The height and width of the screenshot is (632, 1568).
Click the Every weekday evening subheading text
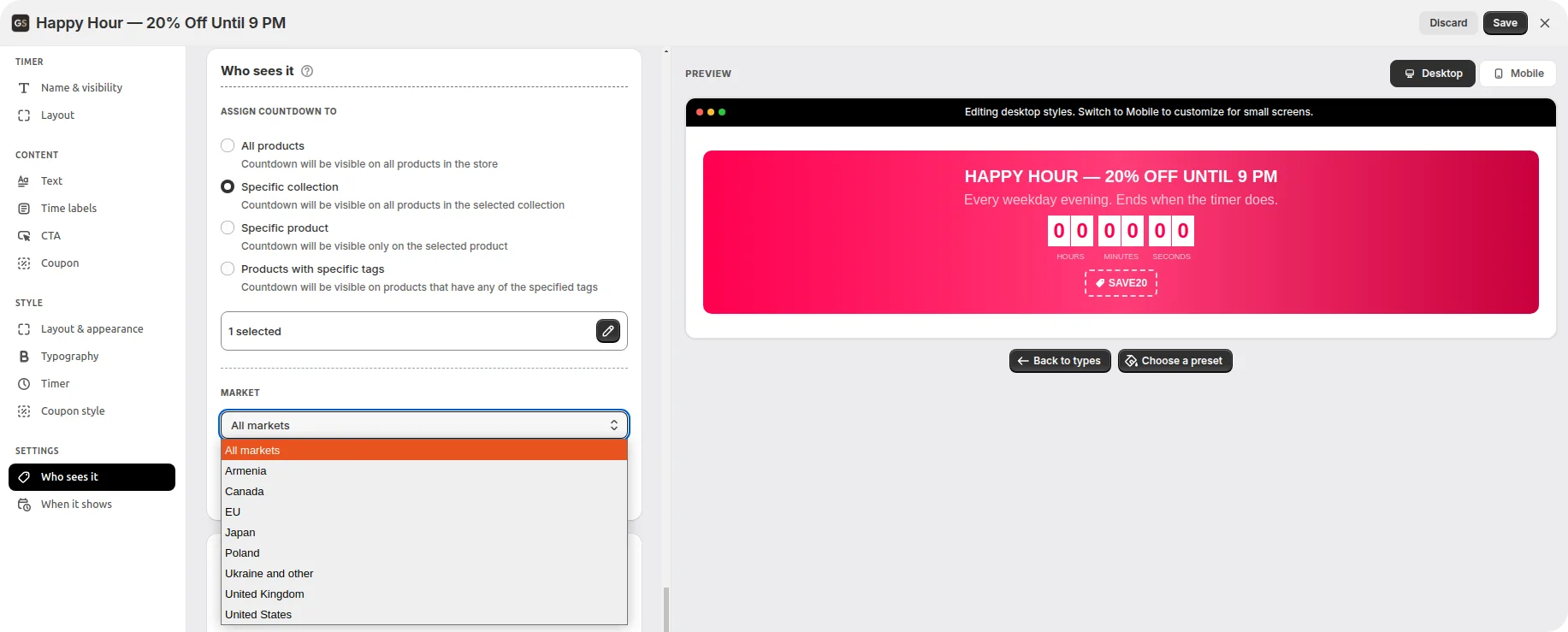pos(1121,200)
